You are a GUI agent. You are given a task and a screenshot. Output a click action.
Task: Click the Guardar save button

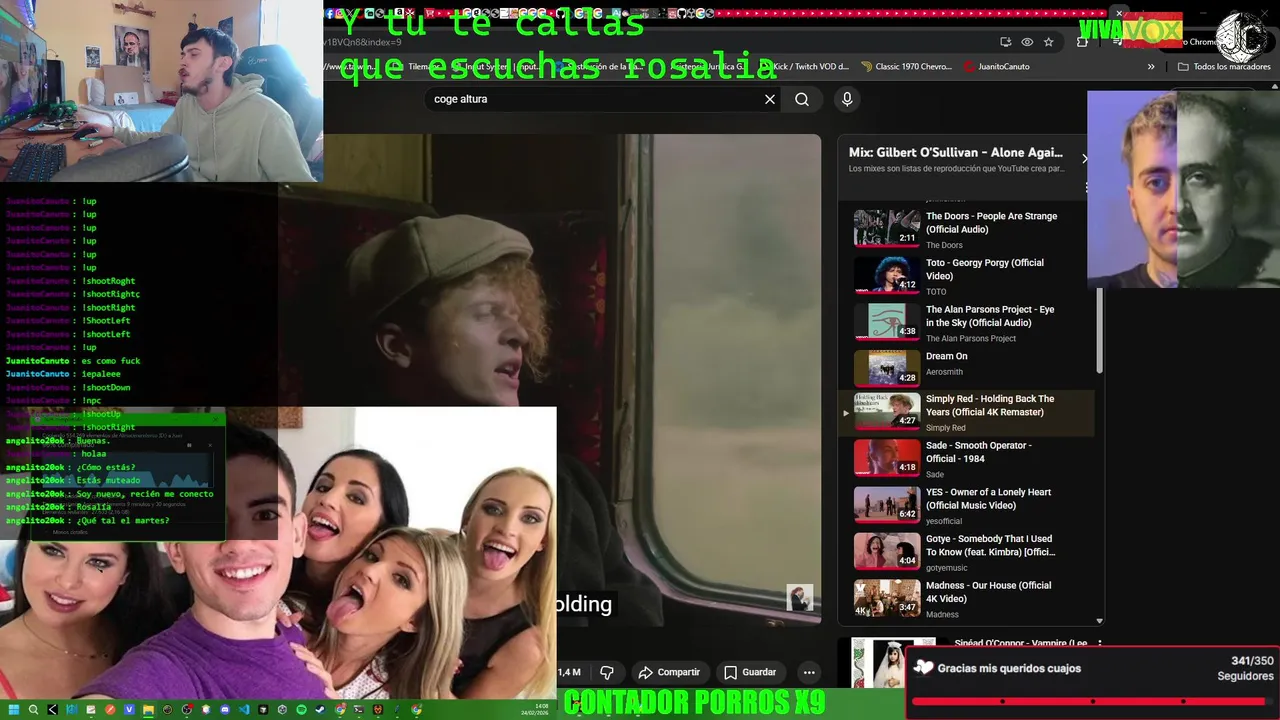tap(750, 672)
